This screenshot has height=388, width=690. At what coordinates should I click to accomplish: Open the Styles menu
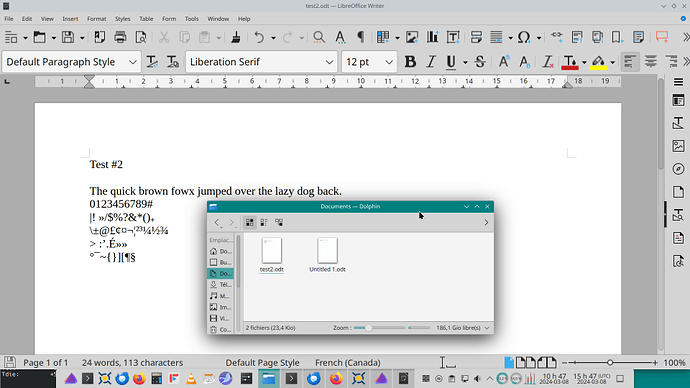(122, 19)
